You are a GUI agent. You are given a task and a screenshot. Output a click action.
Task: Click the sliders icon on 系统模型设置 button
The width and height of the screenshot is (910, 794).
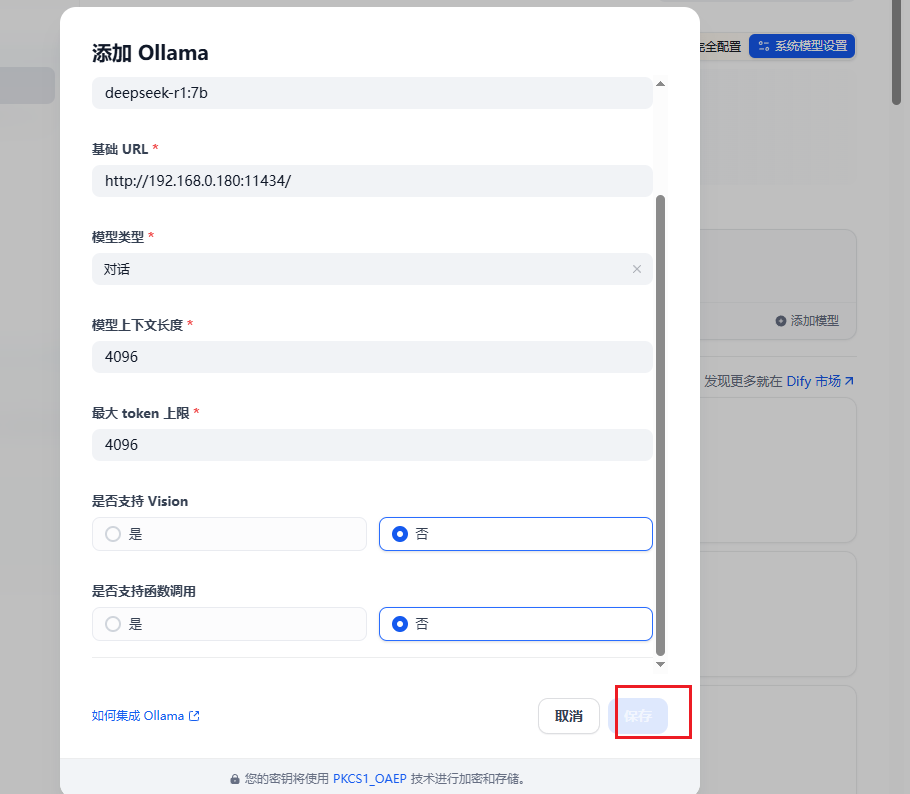click(x=764, y=46)
